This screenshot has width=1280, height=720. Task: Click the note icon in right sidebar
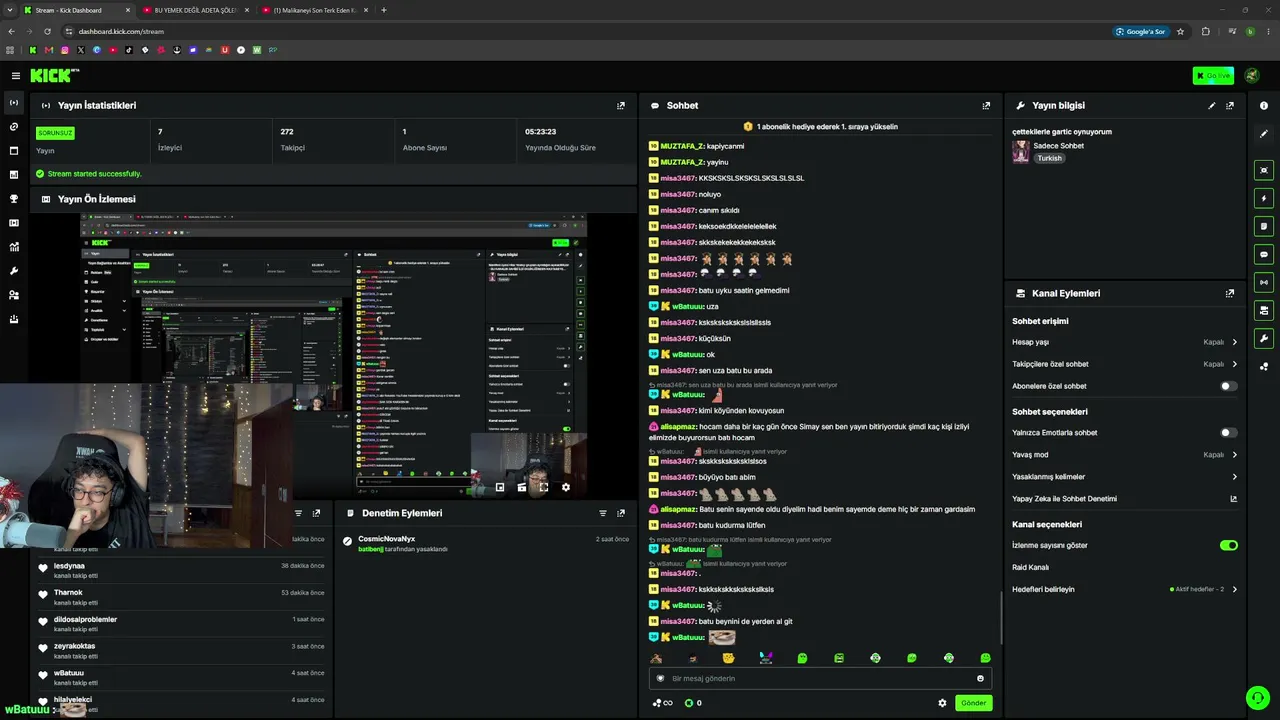point(1264,226)
